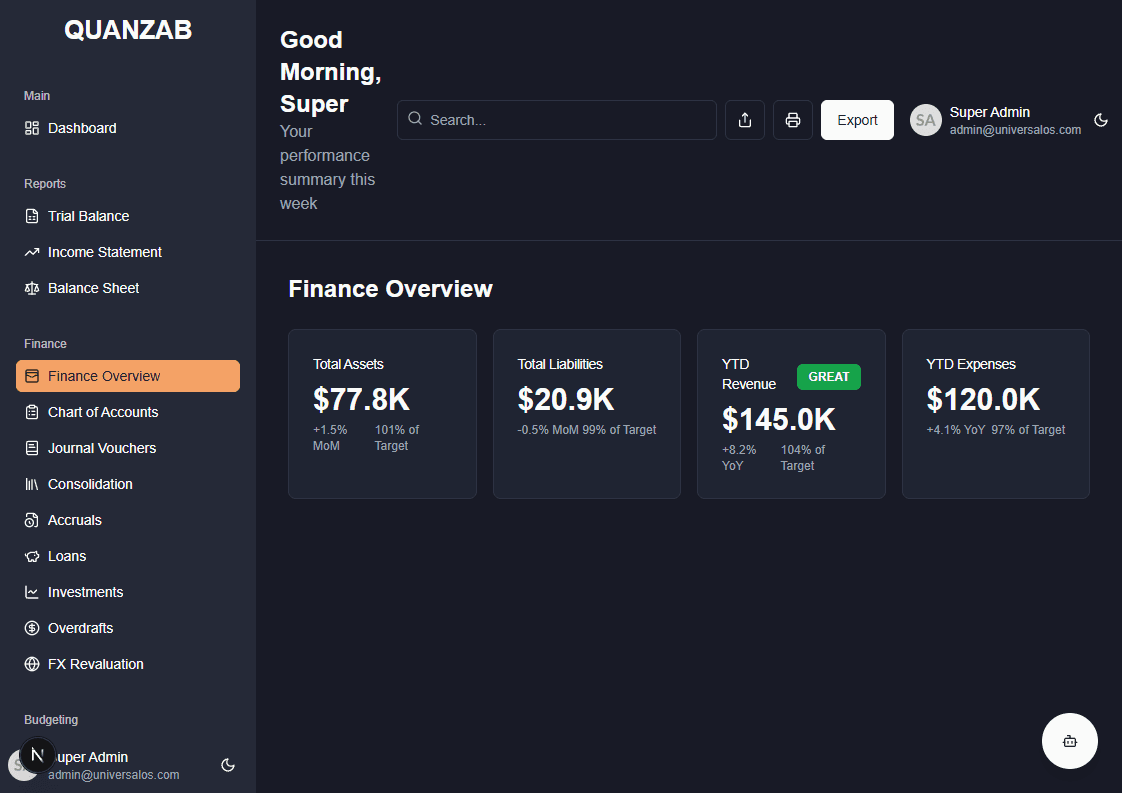Click the $20.9K Total Liabilities value
The width and height of the screenshot is (1122, 793).
[x=566, y=399]
